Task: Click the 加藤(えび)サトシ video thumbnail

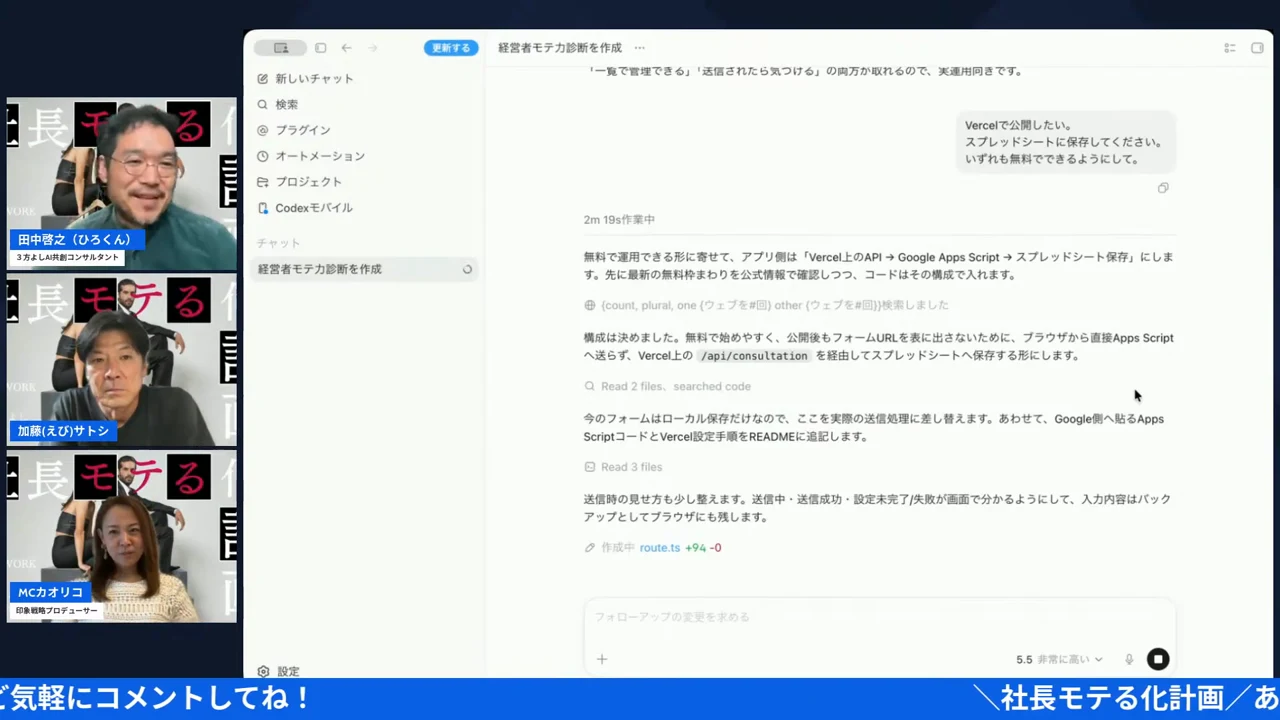Action: click(122, 360)
